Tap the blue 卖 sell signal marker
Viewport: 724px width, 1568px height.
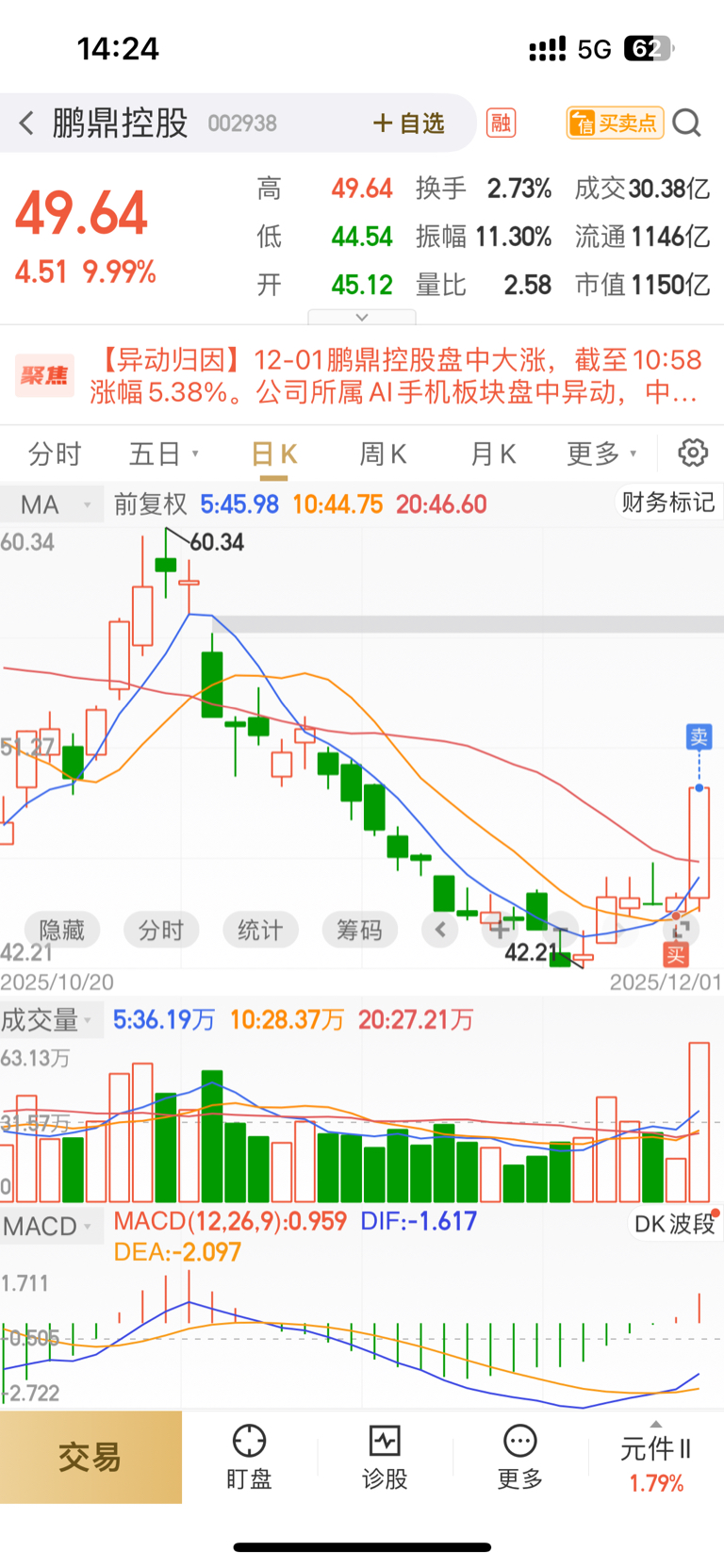699,737
